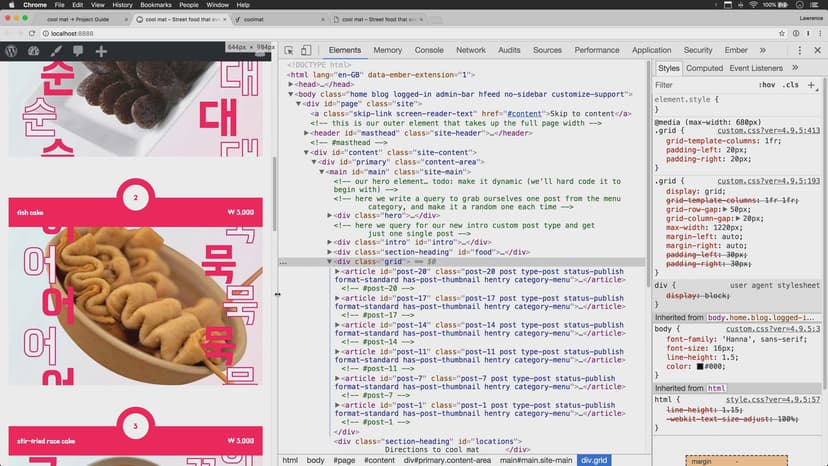
Task: Click the plus New content icon in admin bar
Action: 101,50
